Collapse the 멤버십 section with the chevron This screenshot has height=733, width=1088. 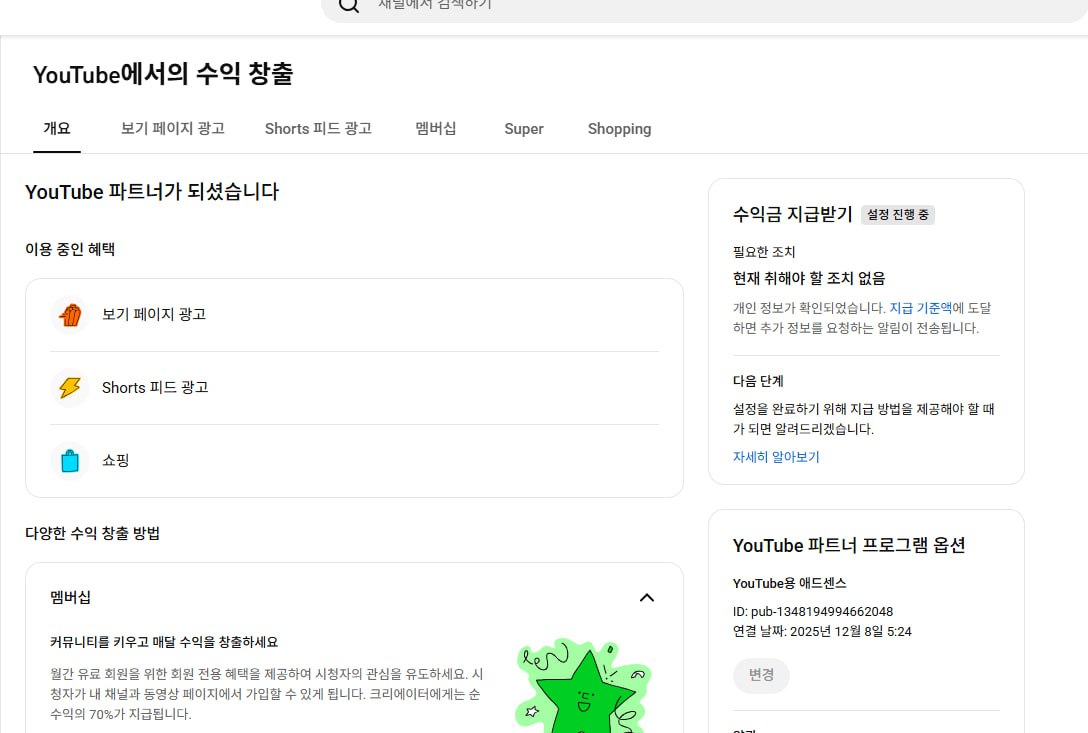[x=646, y=597]
